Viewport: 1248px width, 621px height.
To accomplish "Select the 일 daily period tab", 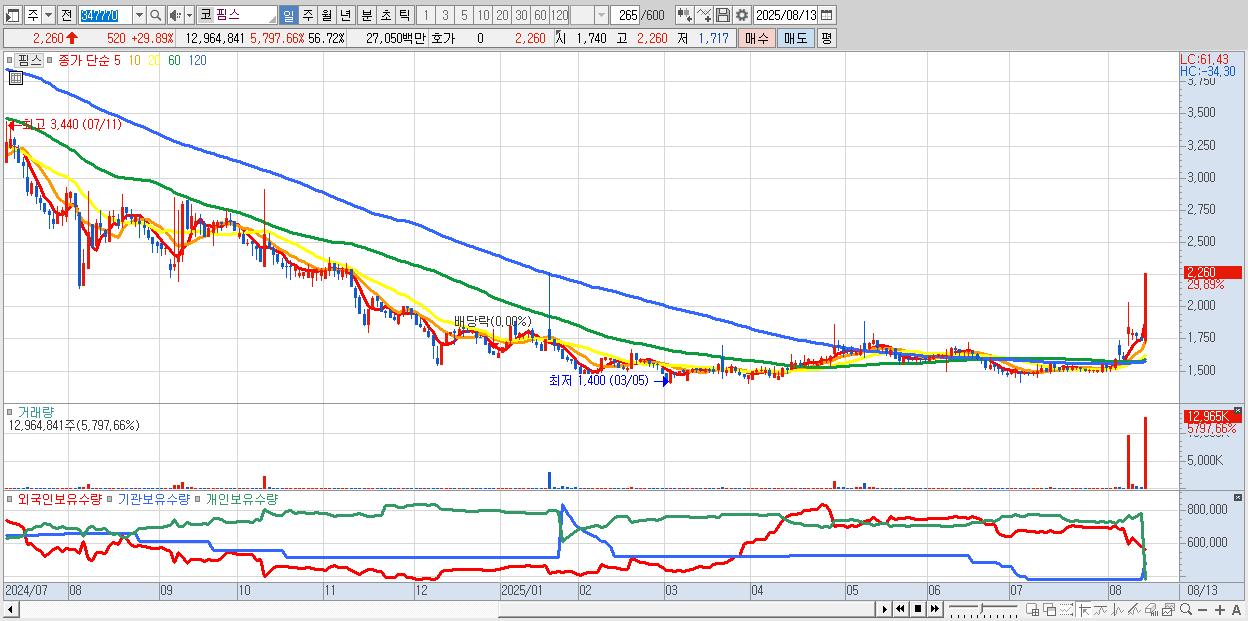I will (x=288, y=15).
